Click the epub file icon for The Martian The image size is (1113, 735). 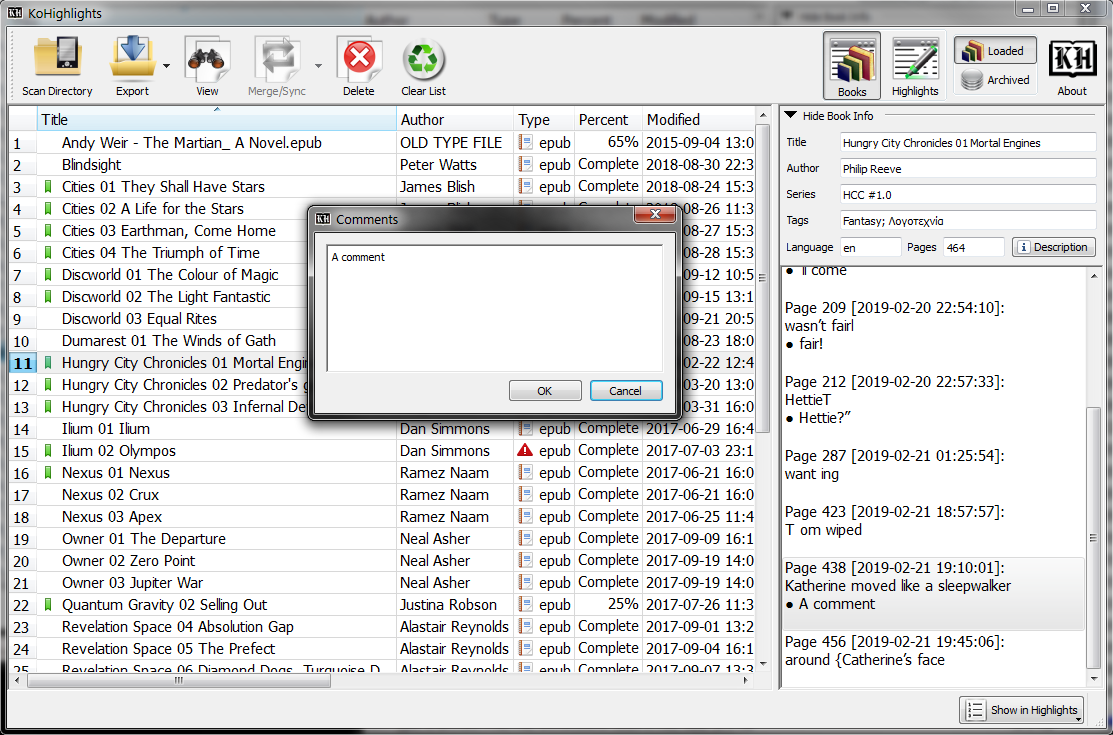click(525, 142)
